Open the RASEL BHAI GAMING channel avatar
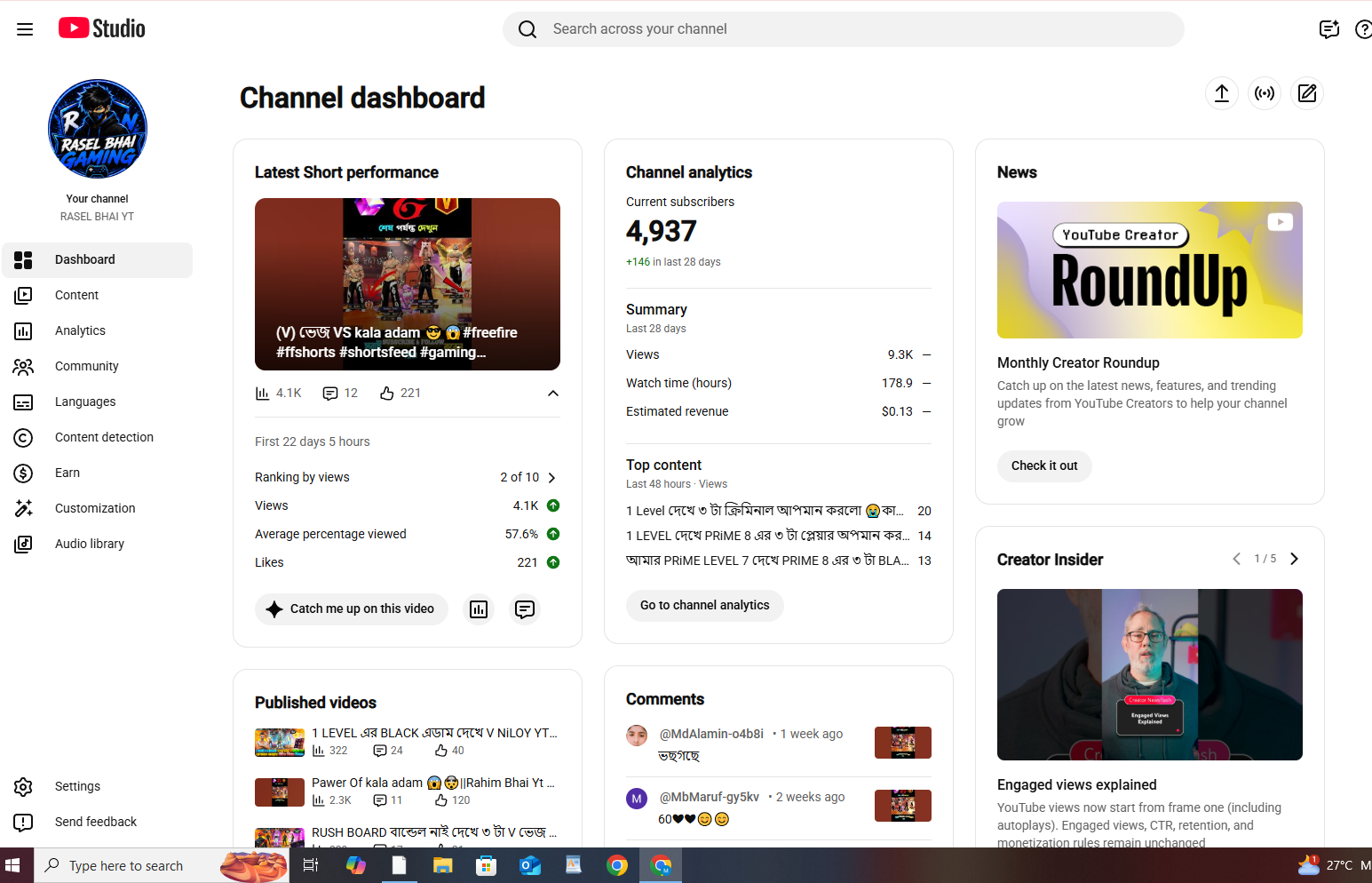This screenshot has width=1372, height=883. click(x=98, y=129)
